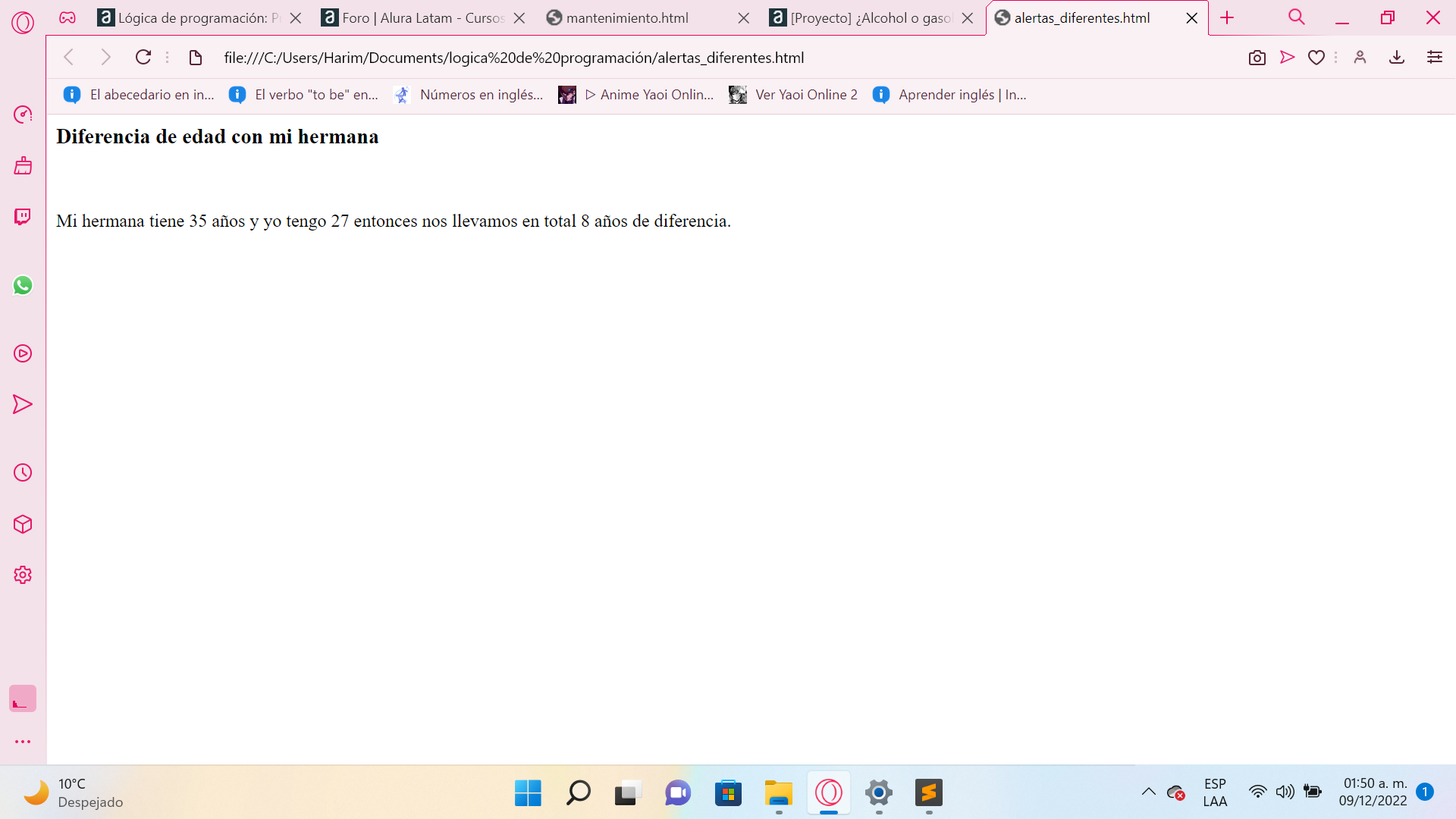Go forward to the next page
This screenshot has width=1456, height=819.
pos(105,57)
